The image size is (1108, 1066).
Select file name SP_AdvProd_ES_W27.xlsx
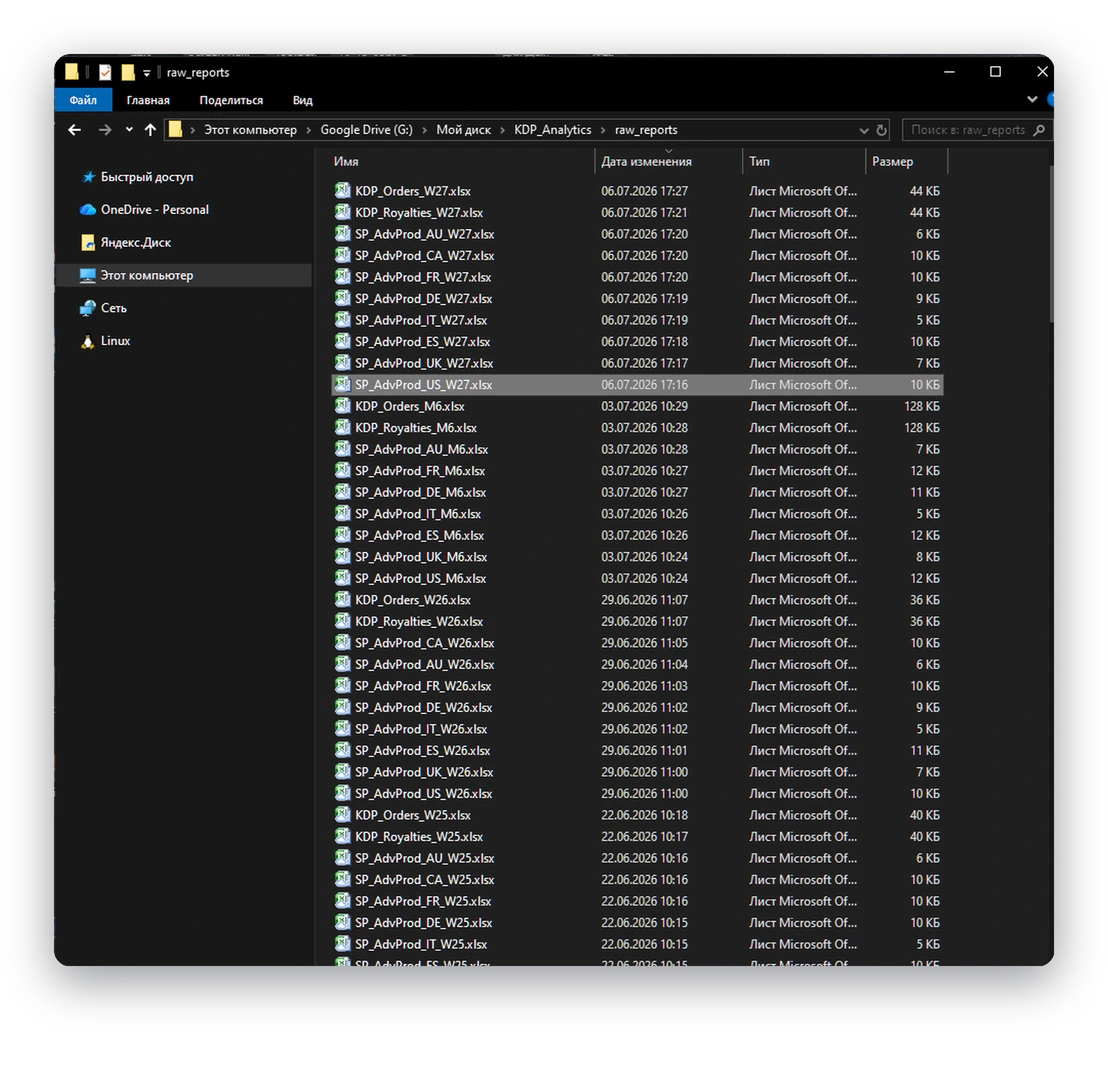(423, 342)
